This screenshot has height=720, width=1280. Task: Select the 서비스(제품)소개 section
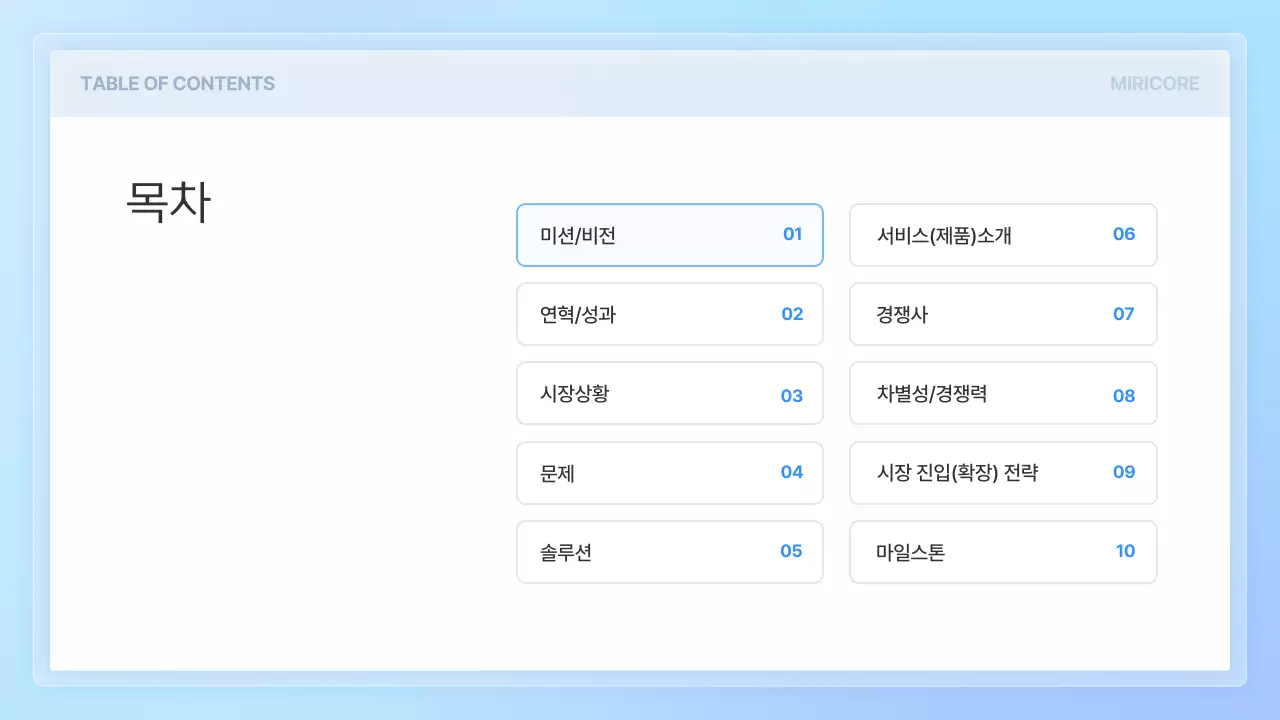click(1003, 235)
